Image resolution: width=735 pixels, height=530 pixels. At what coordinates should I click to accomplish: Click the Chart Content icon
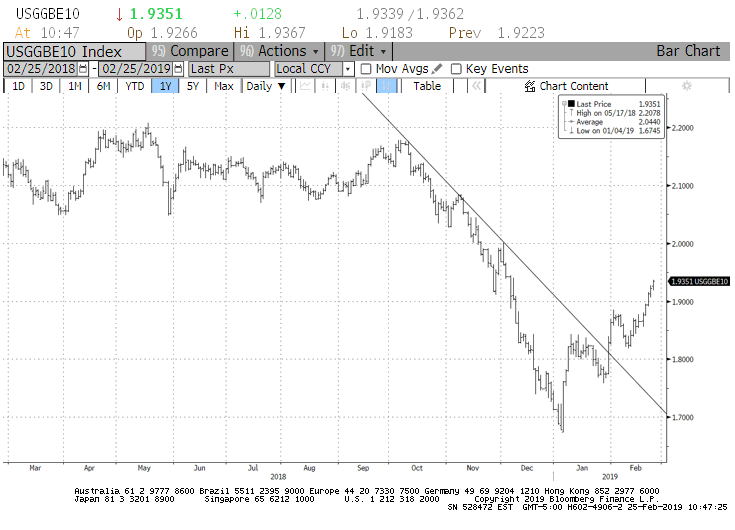click(531, 86)
